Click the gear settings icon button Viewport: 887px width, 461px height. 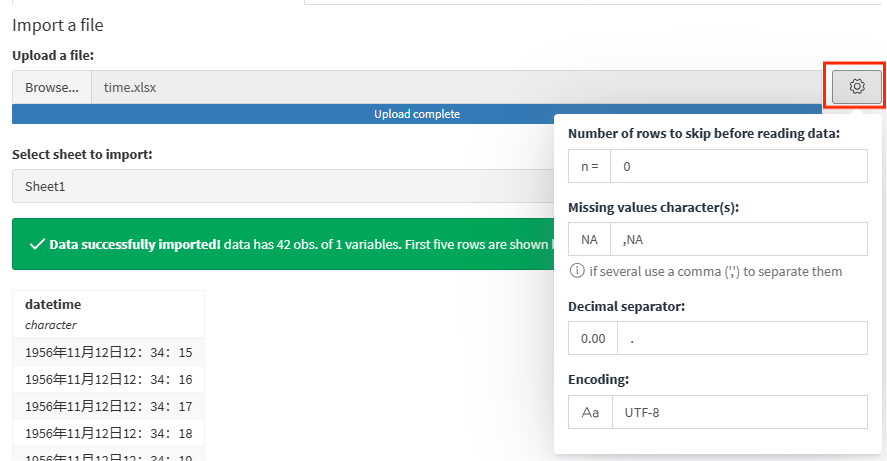coord(857,87)
